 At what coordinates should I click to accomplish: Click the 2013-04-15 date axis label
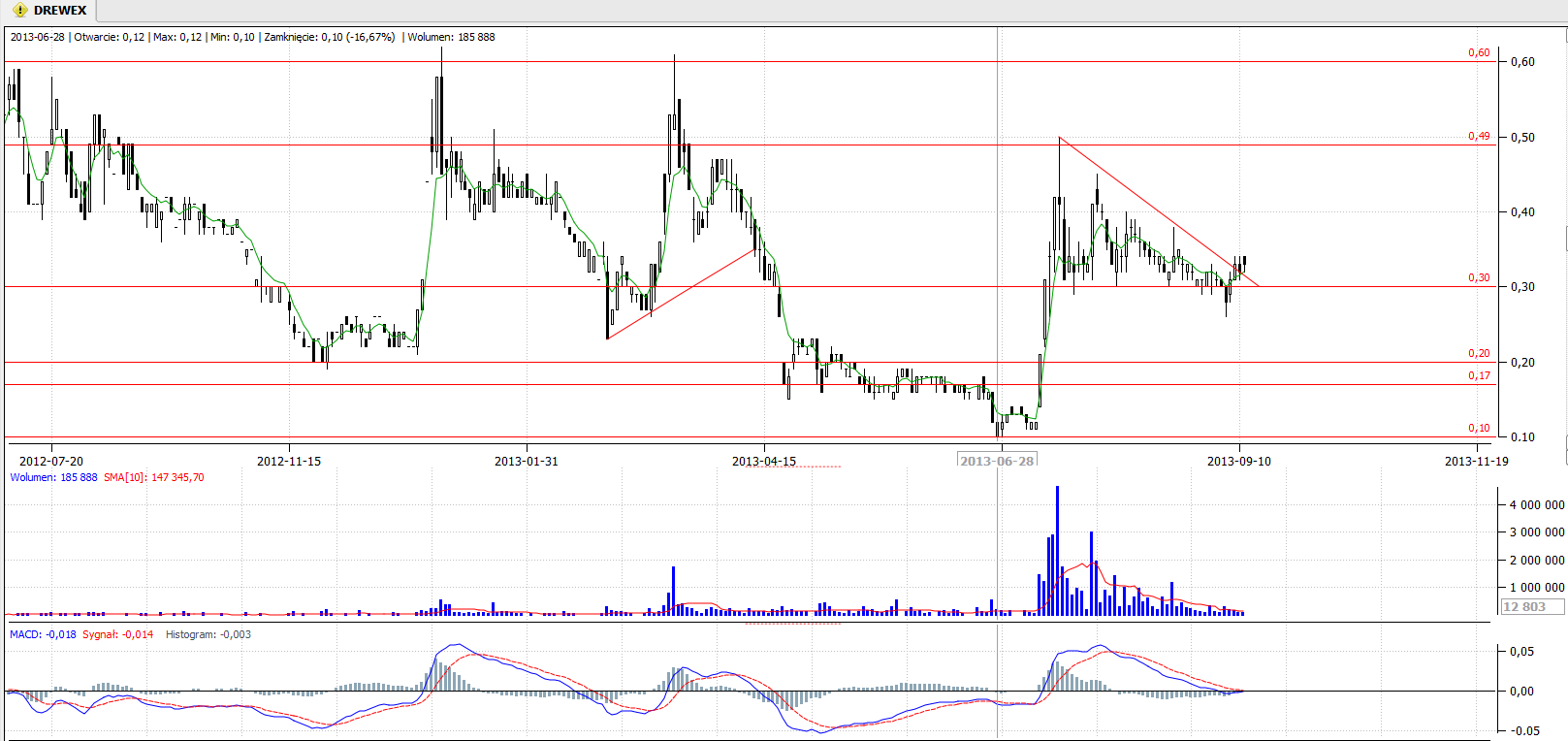(x=764, y=461)
